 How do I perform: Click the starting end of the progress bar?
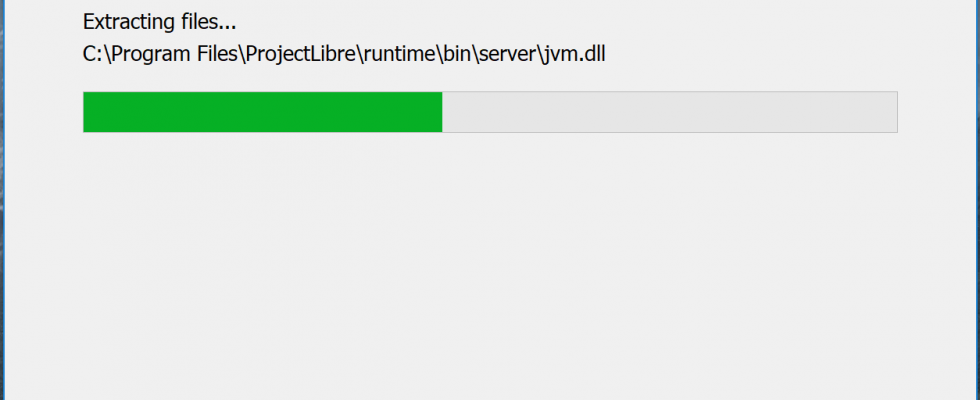coord(86,112)
